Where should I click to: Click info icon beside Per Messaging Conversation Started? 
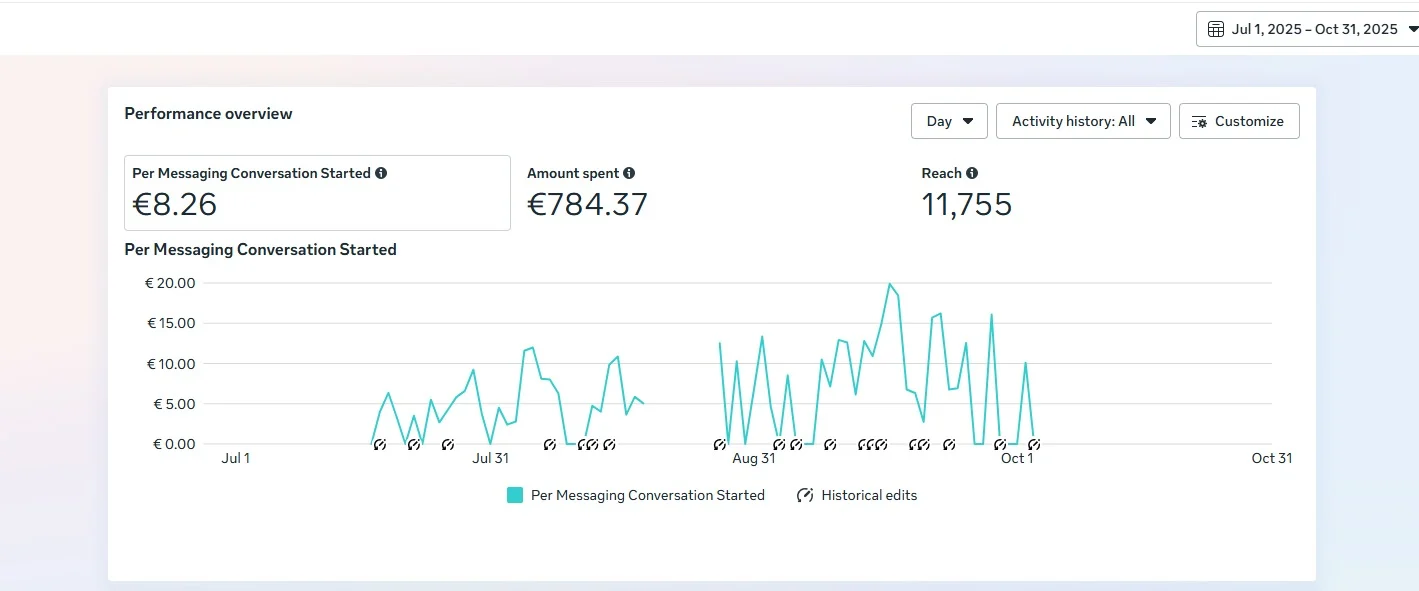(x=381, y=173)
